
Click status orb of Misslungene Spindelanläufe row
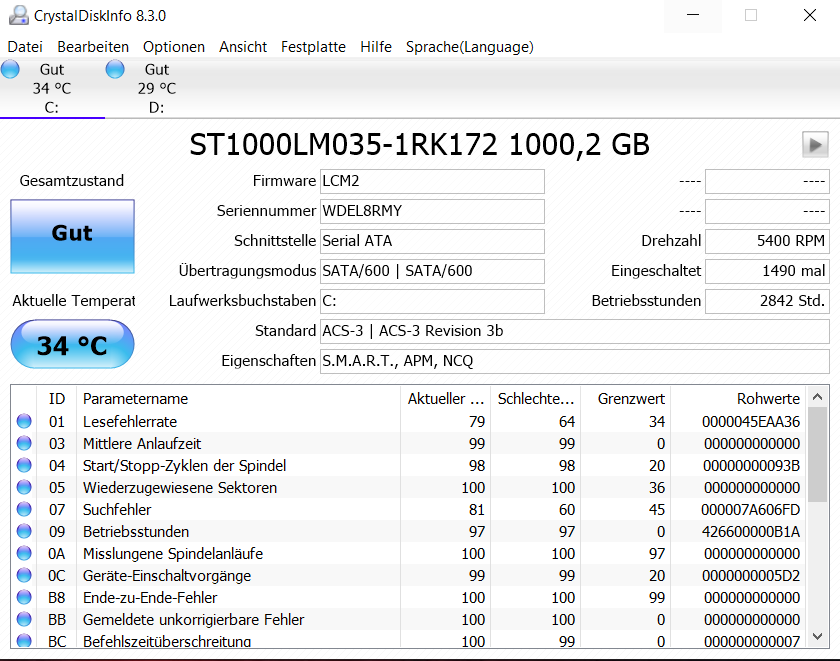pyautogui.click(x=24, y=553)
